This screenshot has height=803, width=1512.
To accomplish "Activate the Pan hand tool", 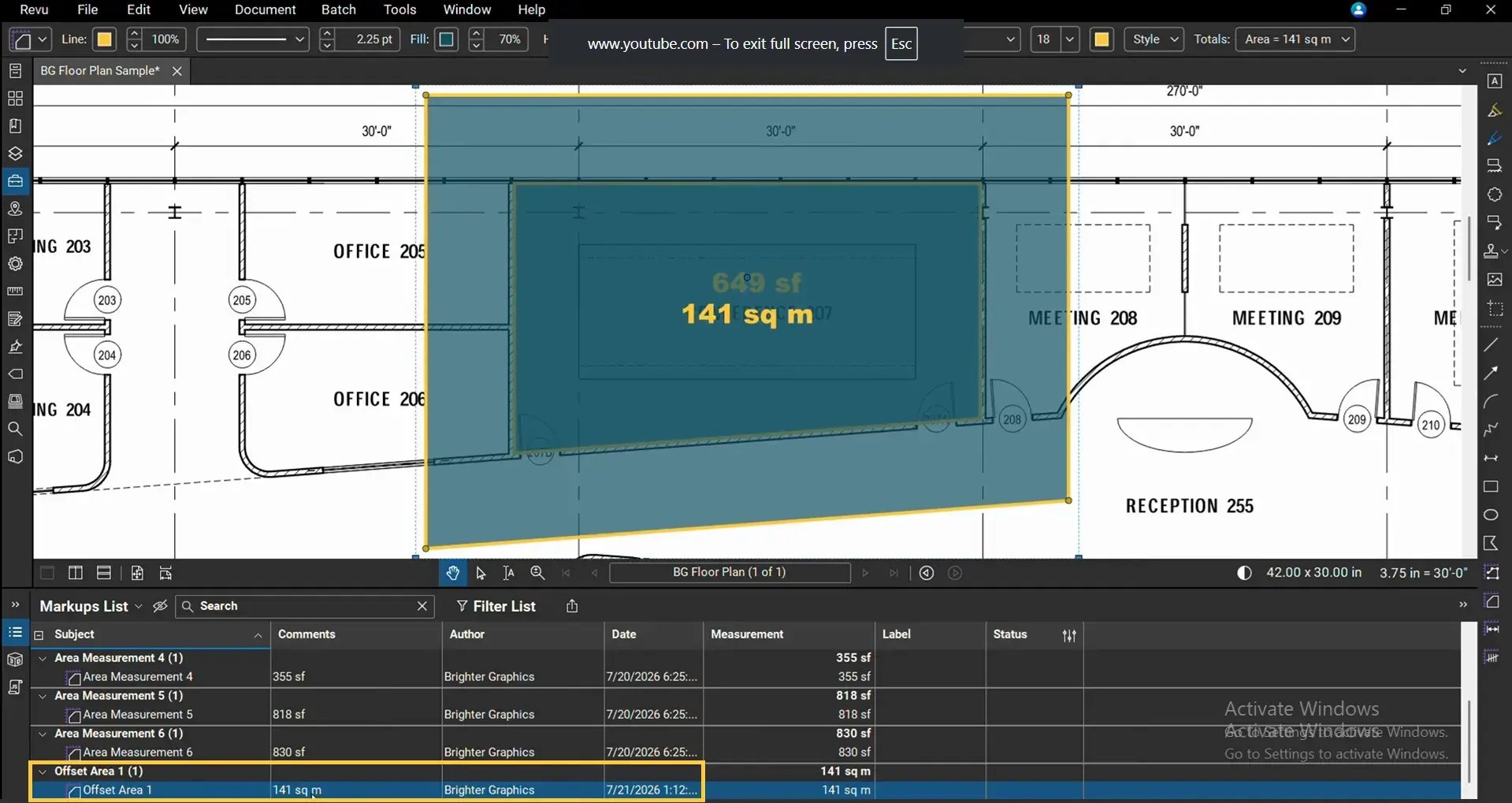I will [x=452, y=573].
